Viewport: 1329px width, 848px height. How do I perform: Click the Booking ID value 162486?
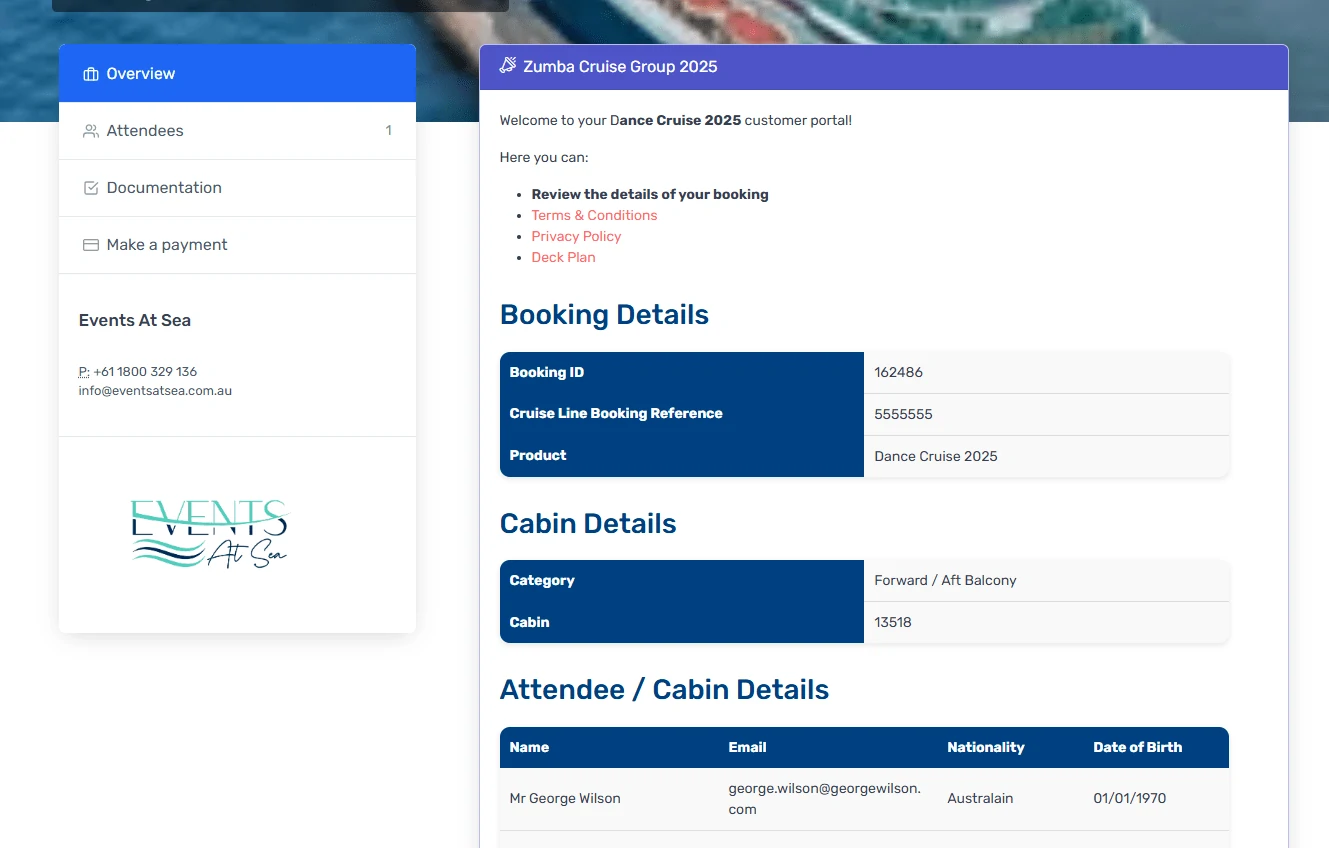(x=898, y=372)
